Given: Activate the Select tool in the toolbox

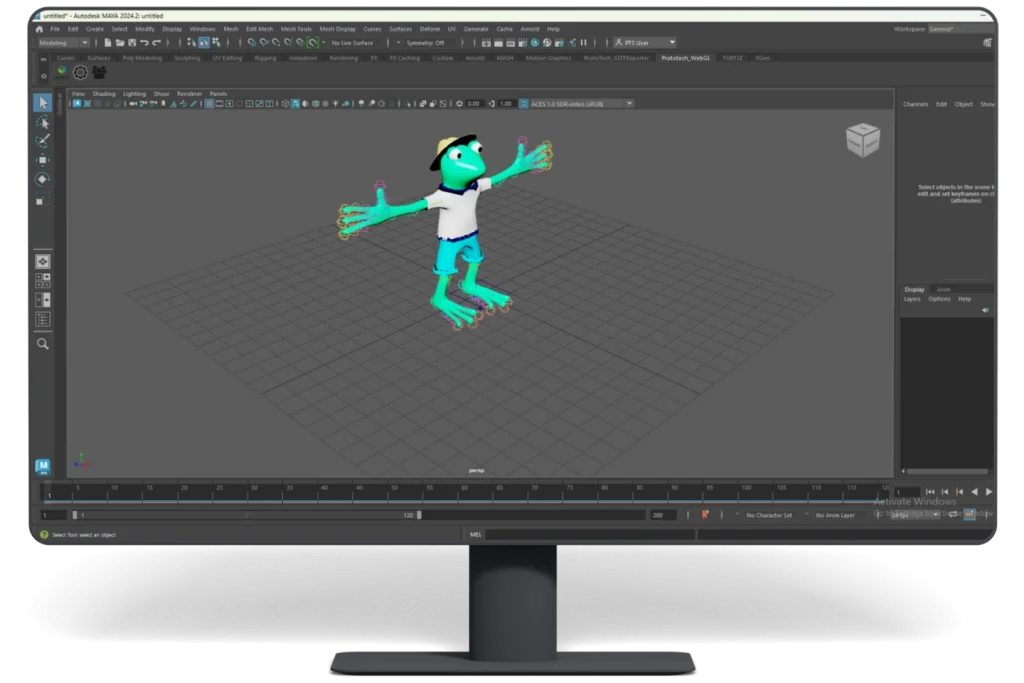Looking at the screenshot, I should point(42,101).
